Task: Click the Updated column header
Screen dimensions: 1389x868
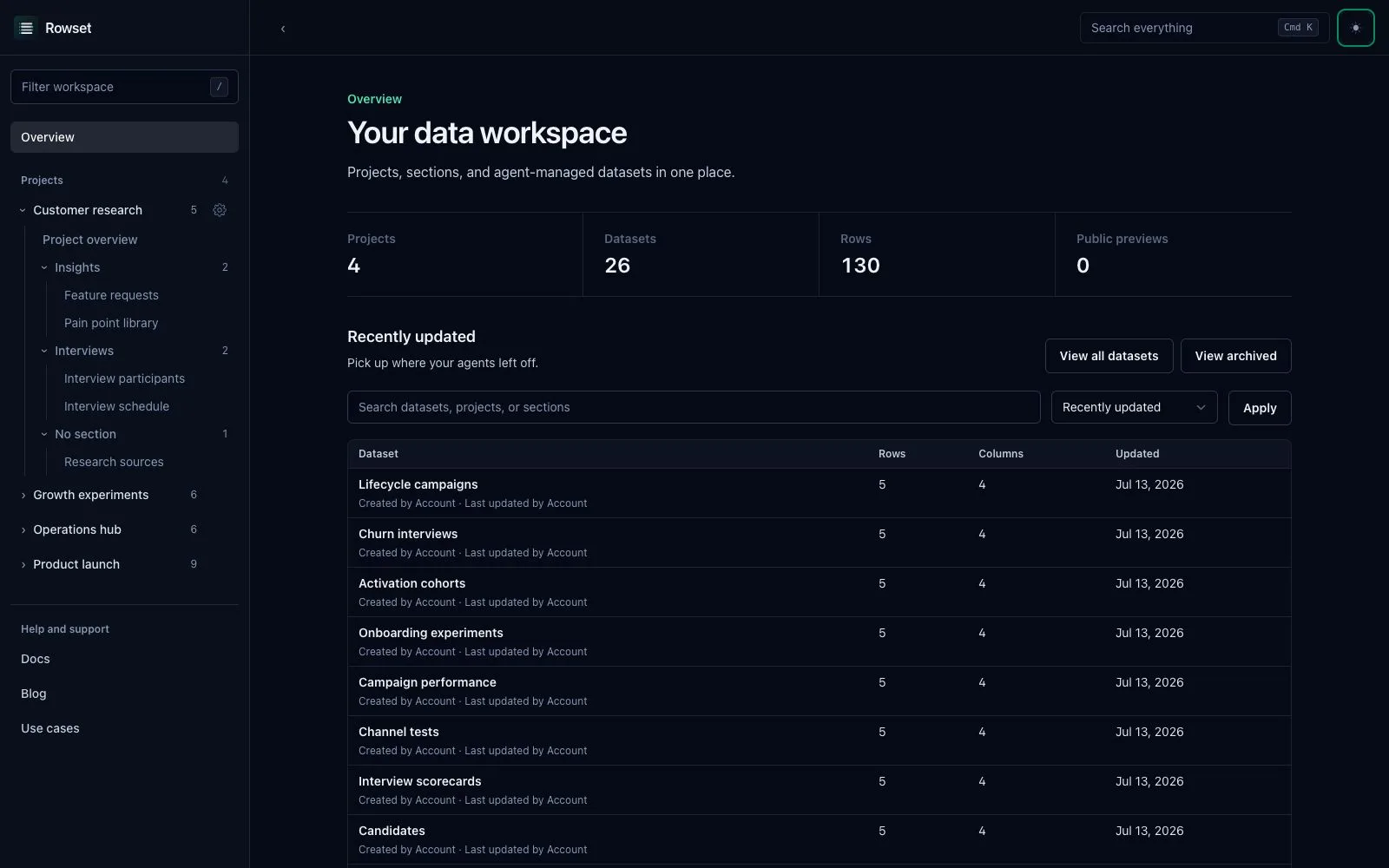Action: pos(1137,454)
